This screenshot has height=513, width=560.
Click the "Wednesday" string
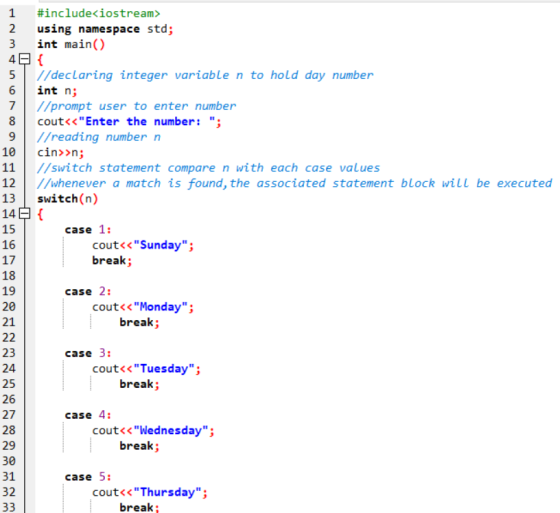pyautogui.click(x=171, y=430)
